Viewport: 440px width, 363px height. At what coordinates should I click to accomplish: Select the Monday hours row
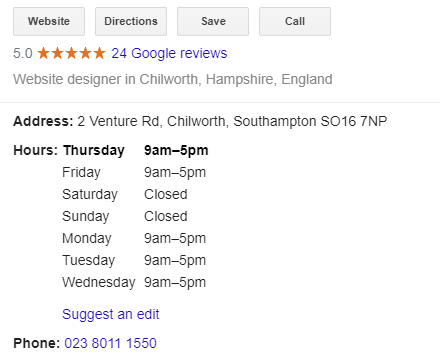coord(134,238)
